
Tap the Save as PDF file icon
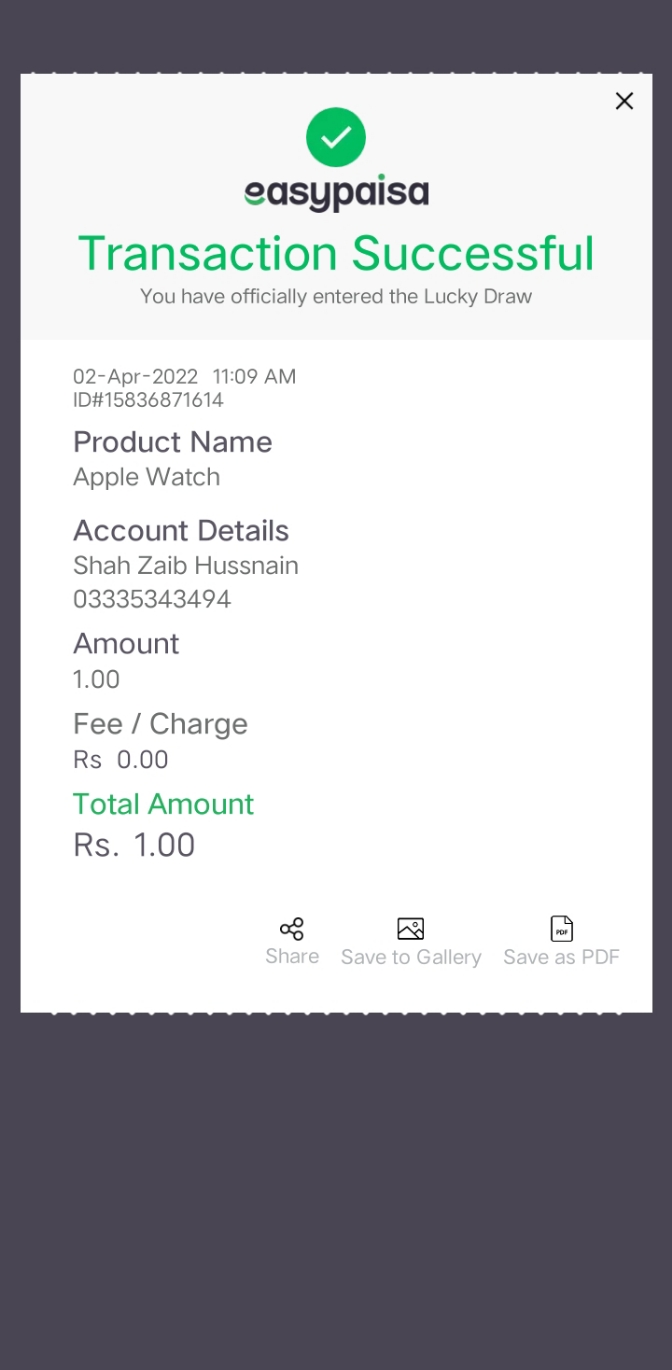click(562, 929)
